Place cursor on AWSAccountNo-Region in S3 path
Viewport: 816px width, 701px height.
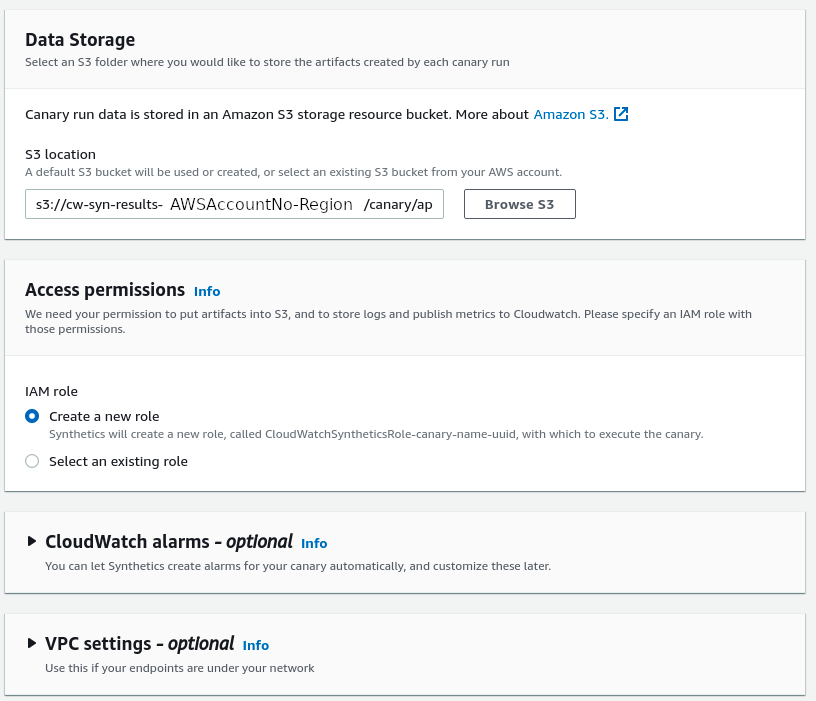point(261,205)
